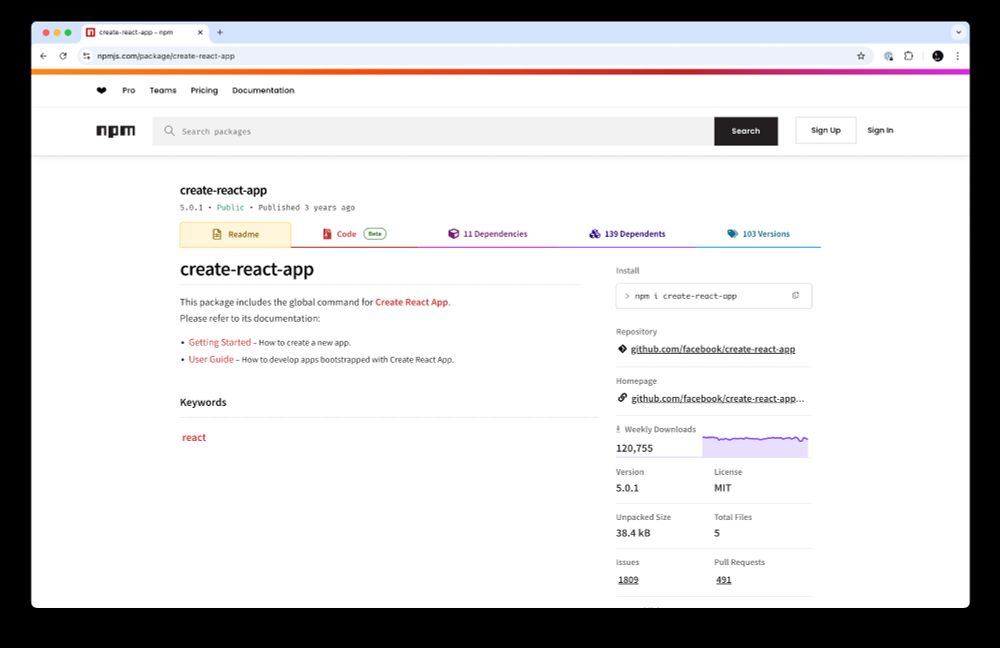Open the User Guide link
Image resolution: width=1000 pixels, height=648 pixels.
click(x=211, y=359)
